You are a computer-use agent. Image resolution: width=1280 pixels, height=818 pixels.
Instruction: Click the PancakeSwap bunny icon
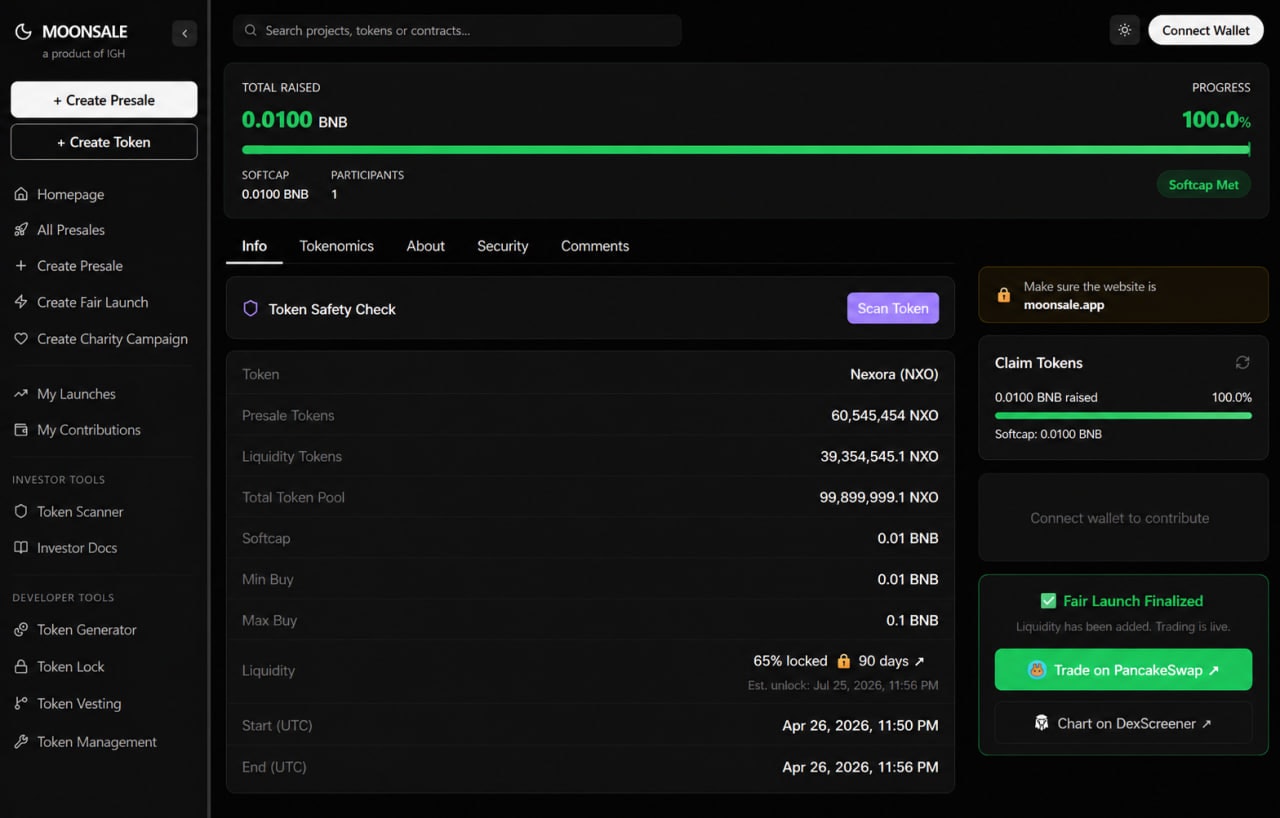(1037, 670)
